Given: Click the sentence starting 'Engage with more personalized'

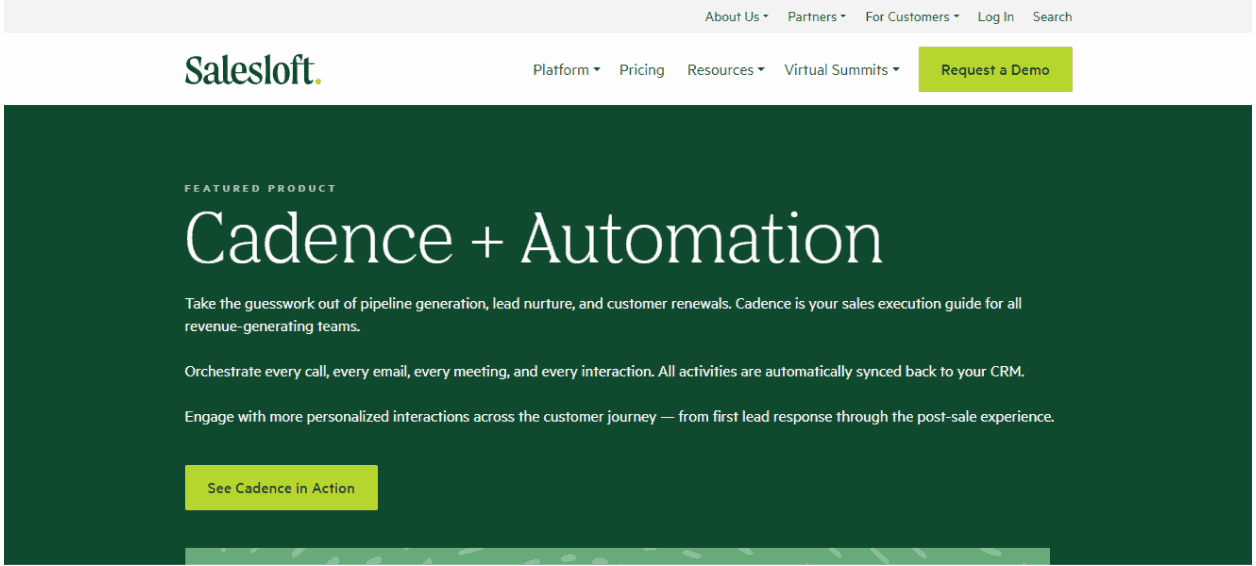Looking at the screenshot, I should pos(620,416).
